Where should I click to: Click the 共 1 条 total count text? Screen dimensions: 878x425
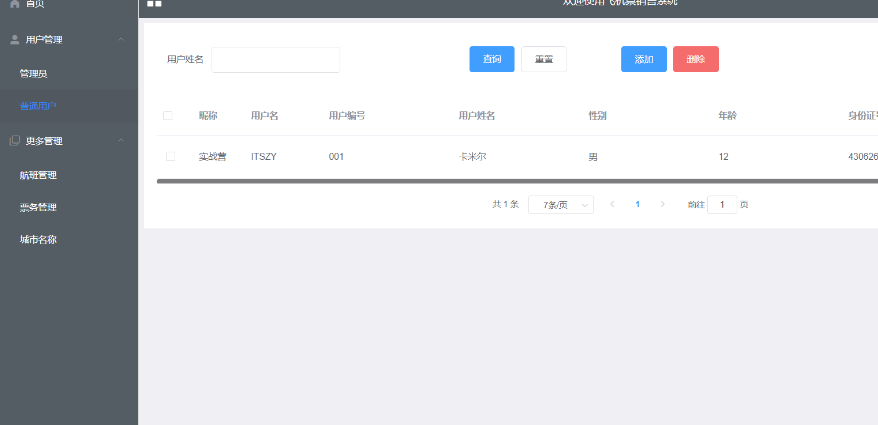(505, 204)
